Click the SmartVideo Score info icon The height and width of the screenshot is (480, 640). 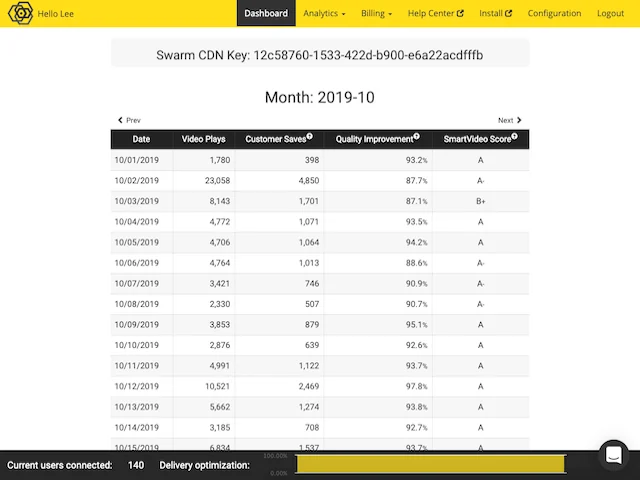[515, 136]
